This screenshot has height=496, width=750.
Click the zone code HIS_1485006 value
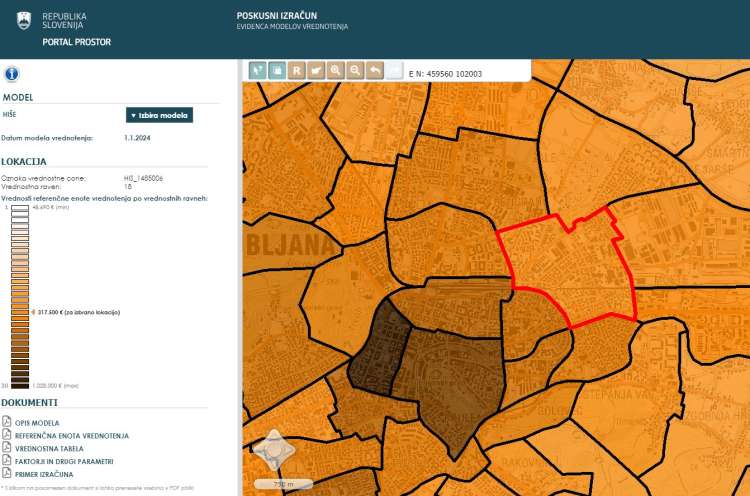(x=143, y=178)
